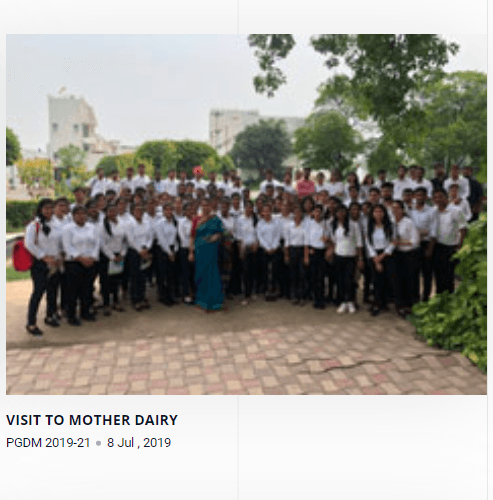
Task: Click the red backpack in the photo
Action: pyautogui.click(x=23, y=256)
